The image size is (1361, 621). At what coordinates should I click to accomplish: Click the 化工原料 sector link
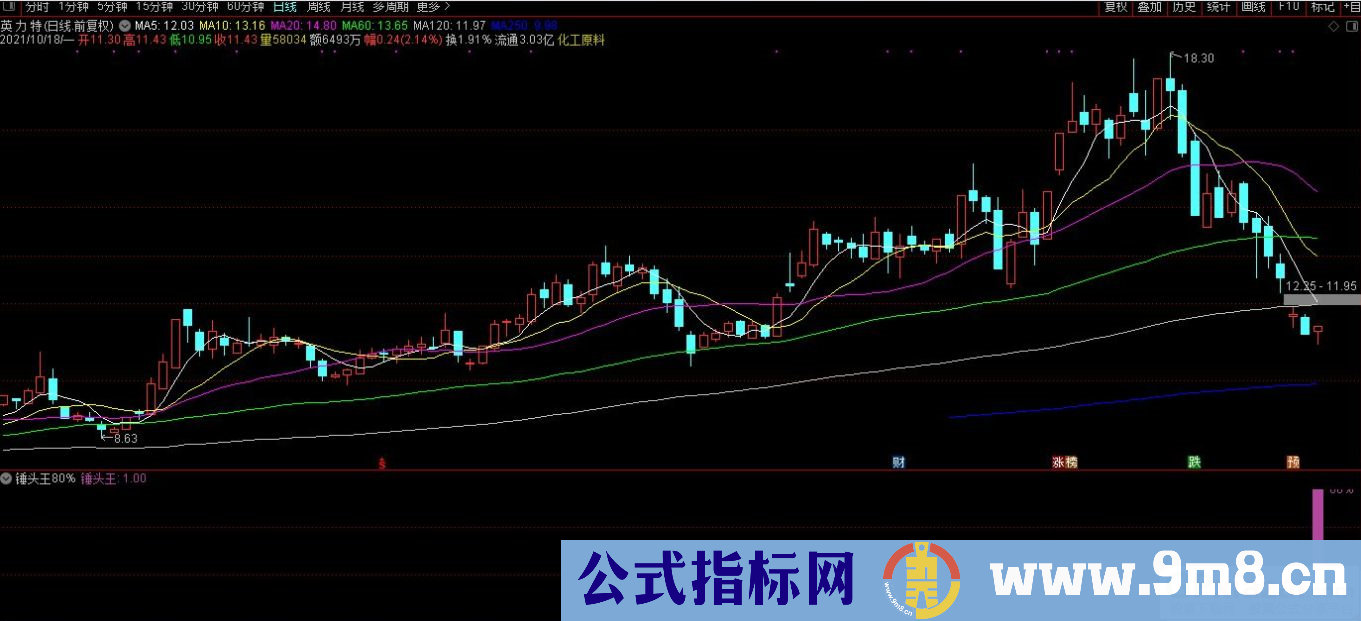[581, 40]
